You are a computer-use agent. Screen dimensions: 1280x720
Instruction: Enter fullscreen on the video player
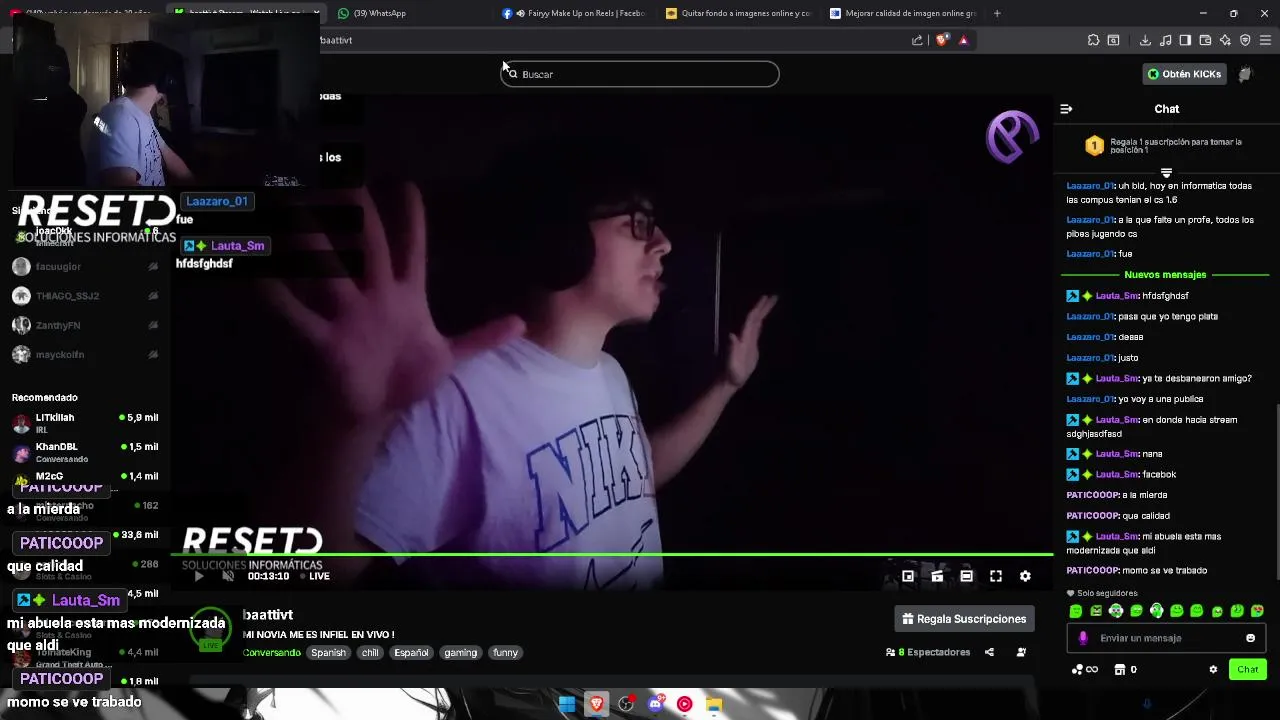point(996,576)
